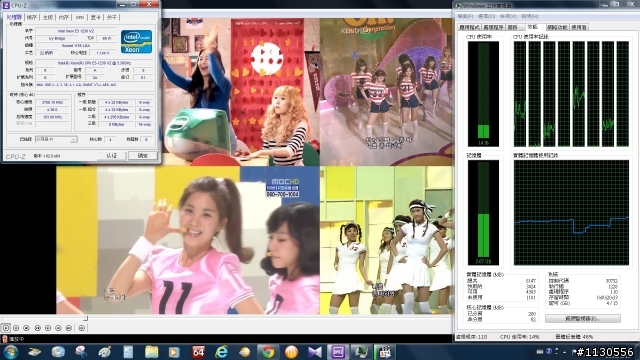Click the CPU-Z specification field with 3.30GHz
This screenshot has width=640, height=360.
[94, 63]
